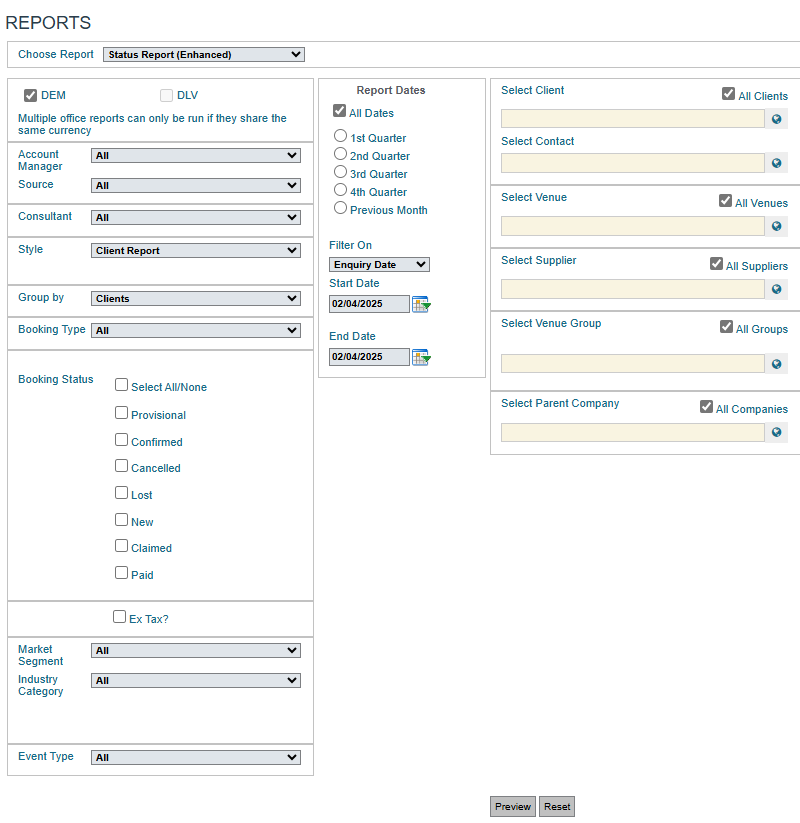Enable the Ex Tax? checkbox

tap(120, 616)
